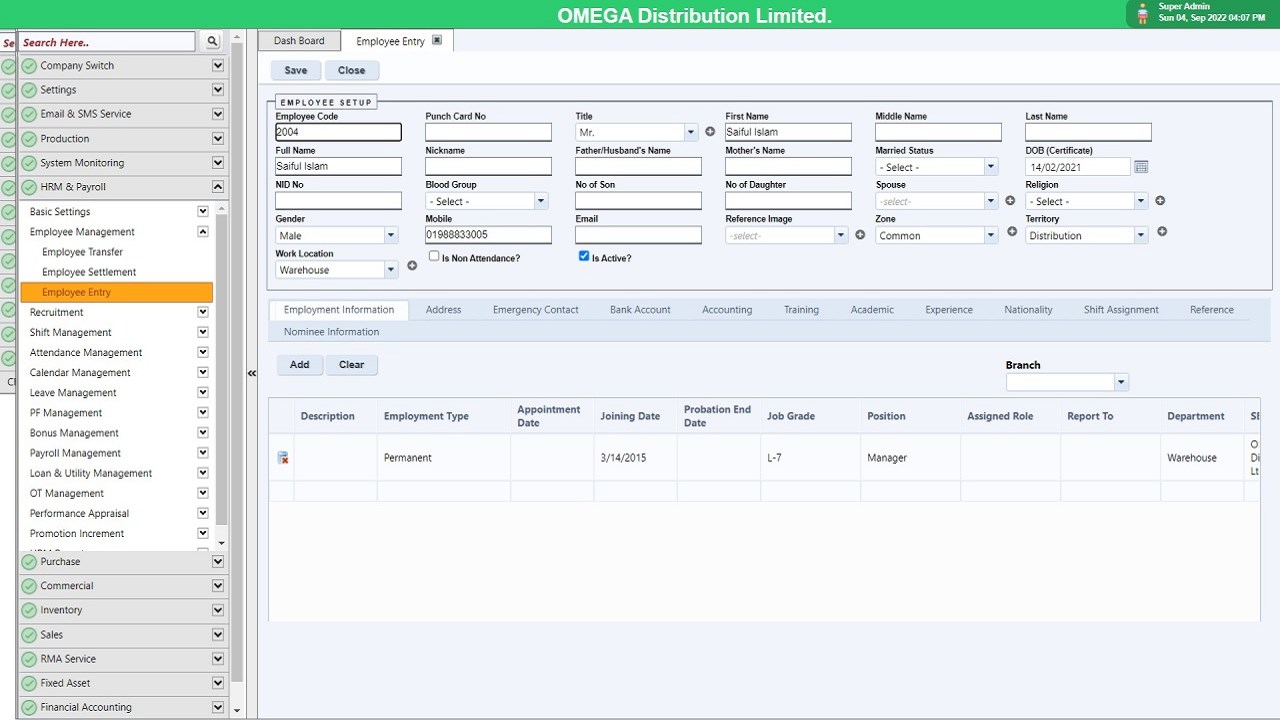This screenshot has width=1280, height=720.
Task: Click the Settings module check icon
Action: [29, 90]
